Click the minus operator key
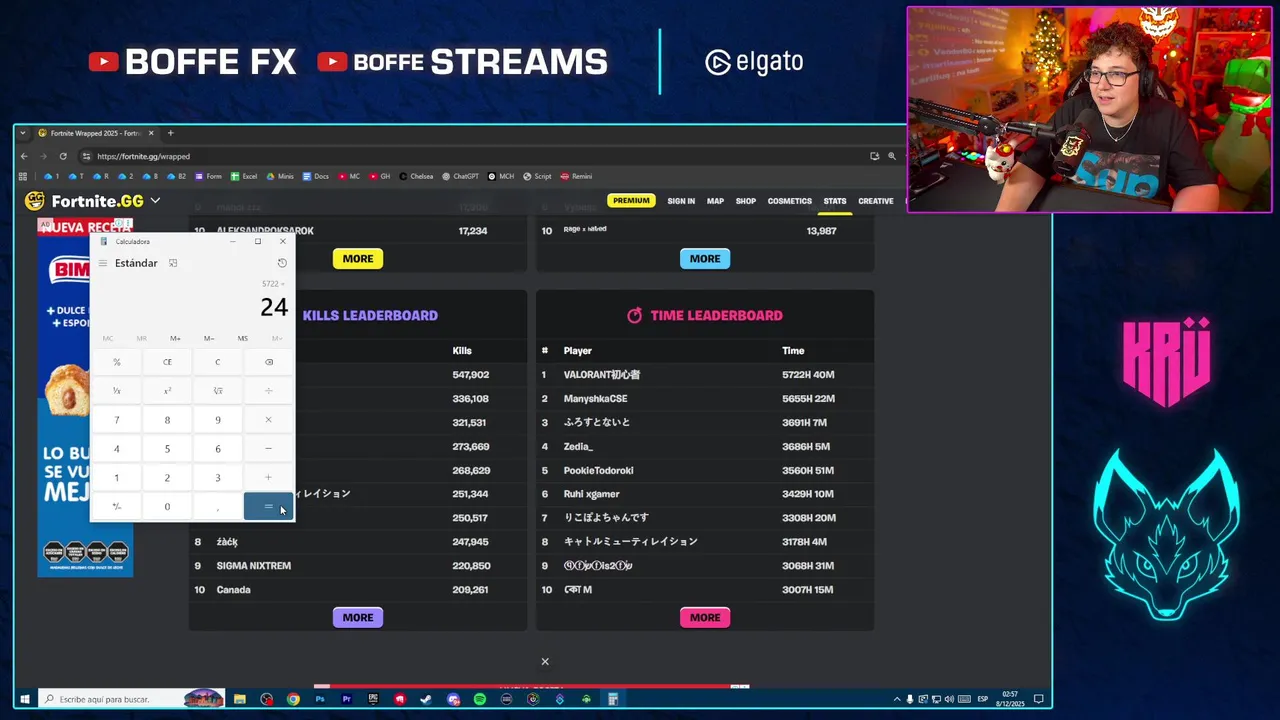1280x720 pixels. (268, 449)
